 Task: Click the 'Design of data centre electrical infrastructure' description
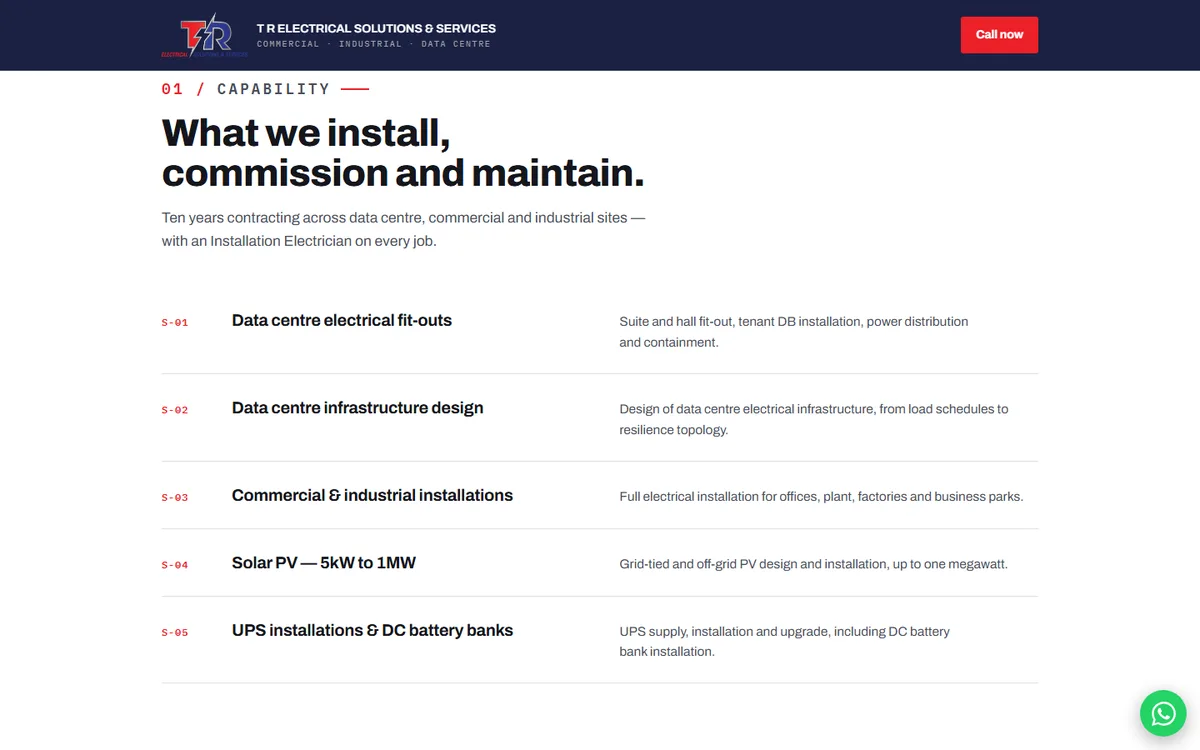(x=814, y=419)
